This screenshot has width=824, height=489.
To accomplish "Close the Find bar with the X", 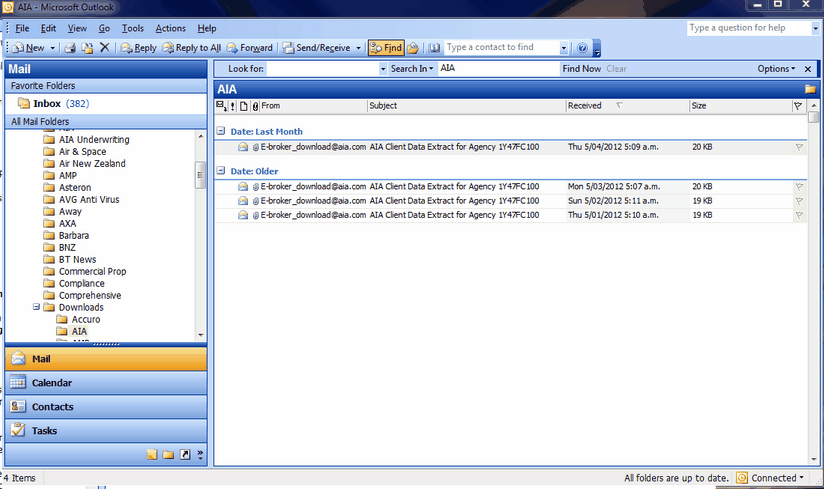I will tap(808, 68).
